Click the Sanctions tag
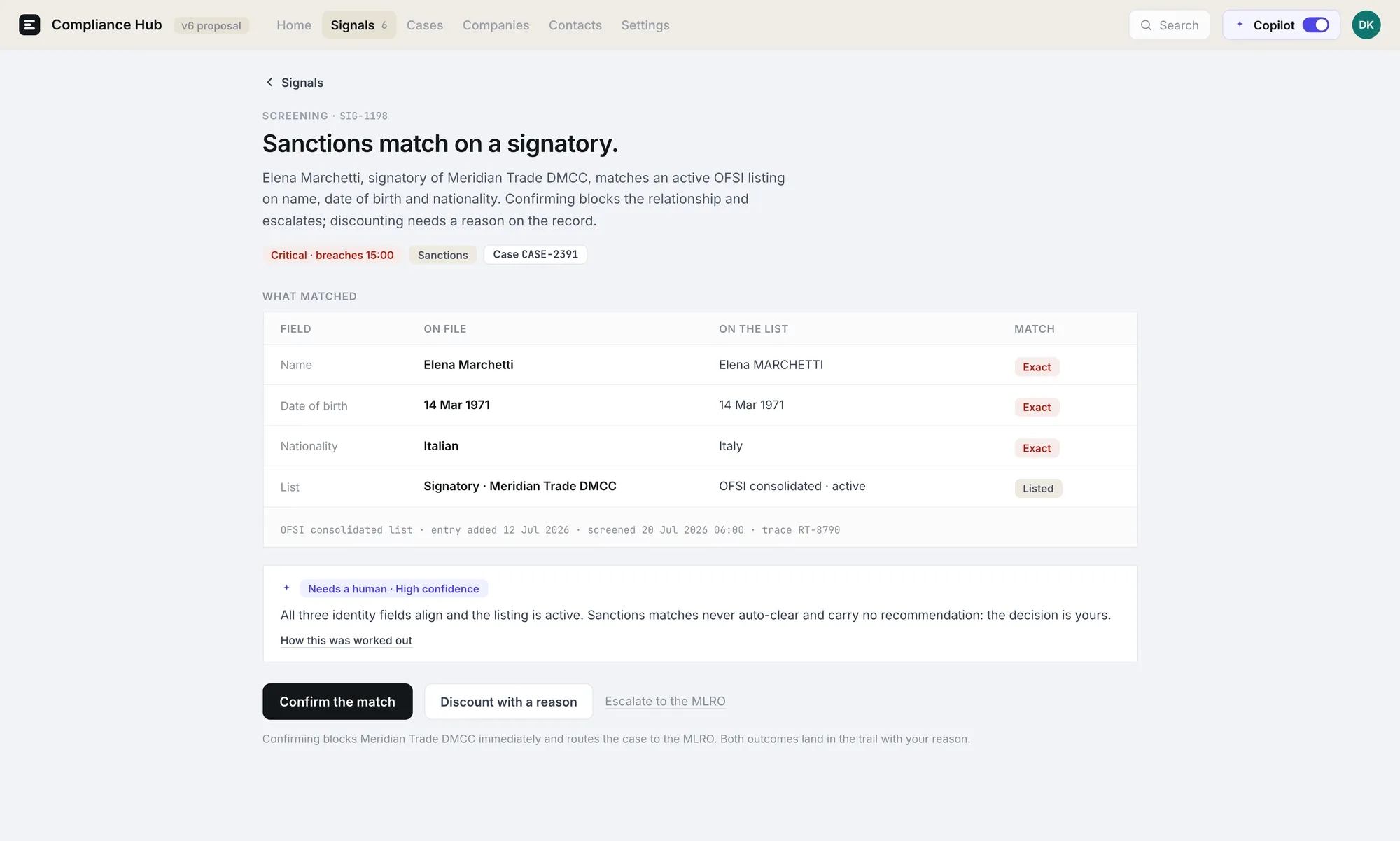This screenshot has width=1400, height=841. coord(443,255)
